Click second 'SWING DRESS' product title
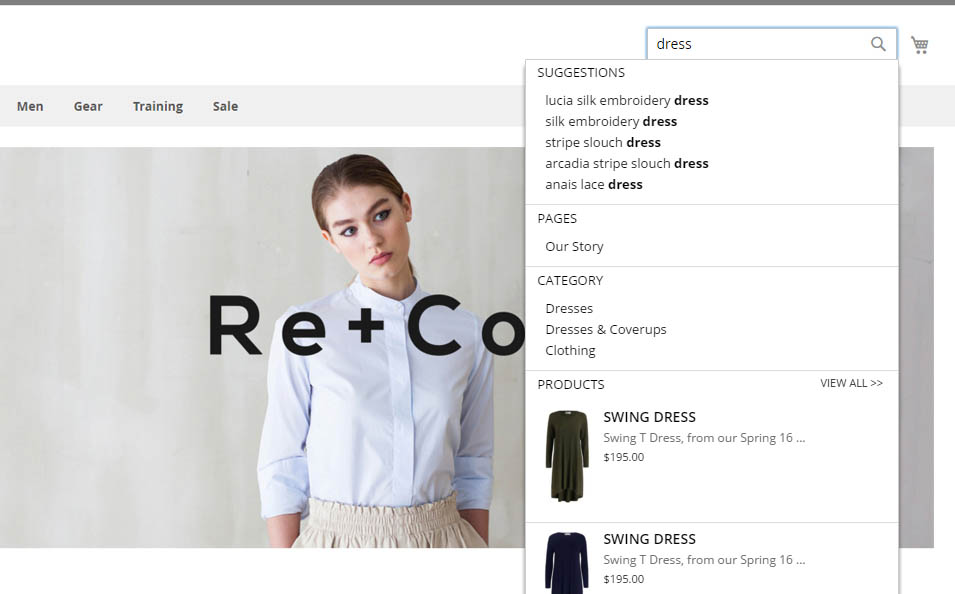The width and height of the screenshot is (955, 594). click(649, 539)
